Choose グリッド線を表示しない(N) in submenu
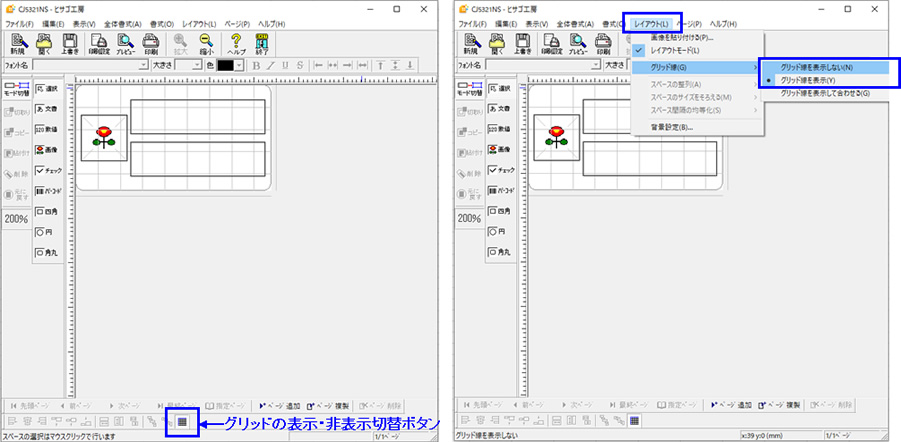Screen dimensions: 901x442 [816, 67]
